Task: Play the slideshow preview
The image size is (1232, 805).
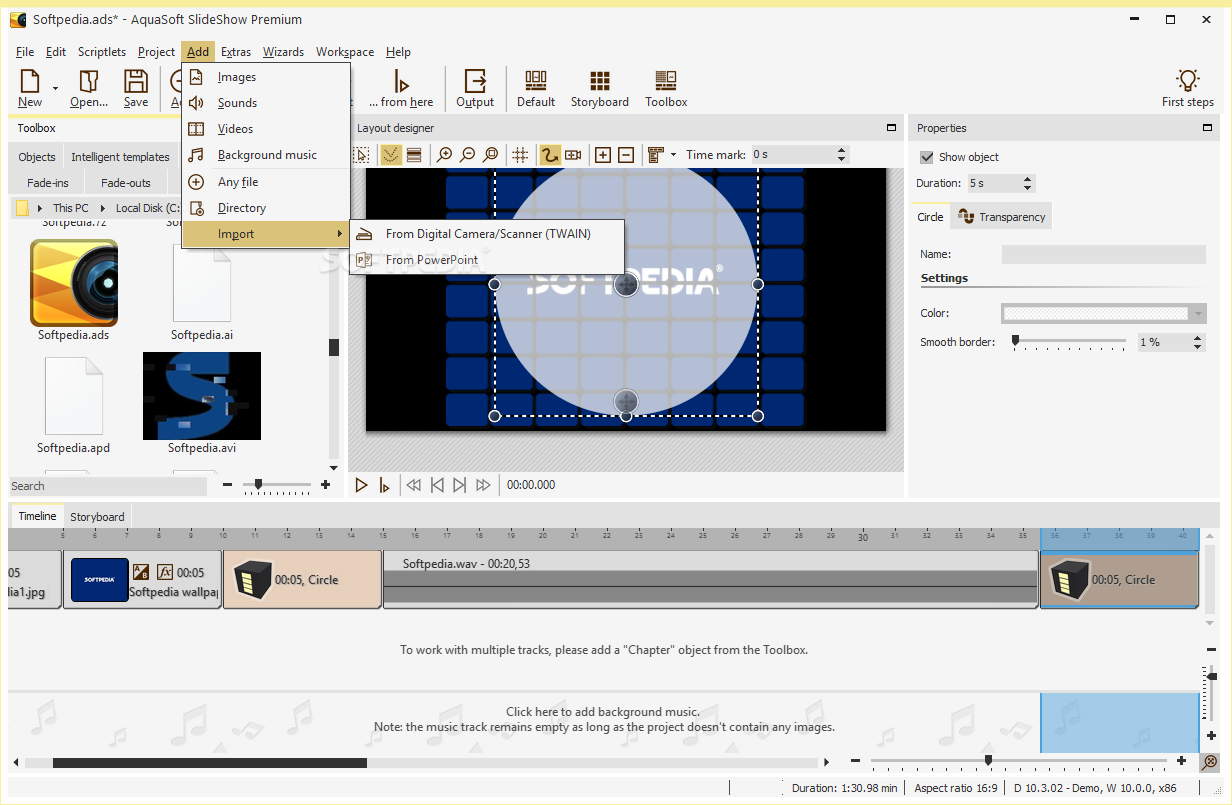Action: click(362, 485)
